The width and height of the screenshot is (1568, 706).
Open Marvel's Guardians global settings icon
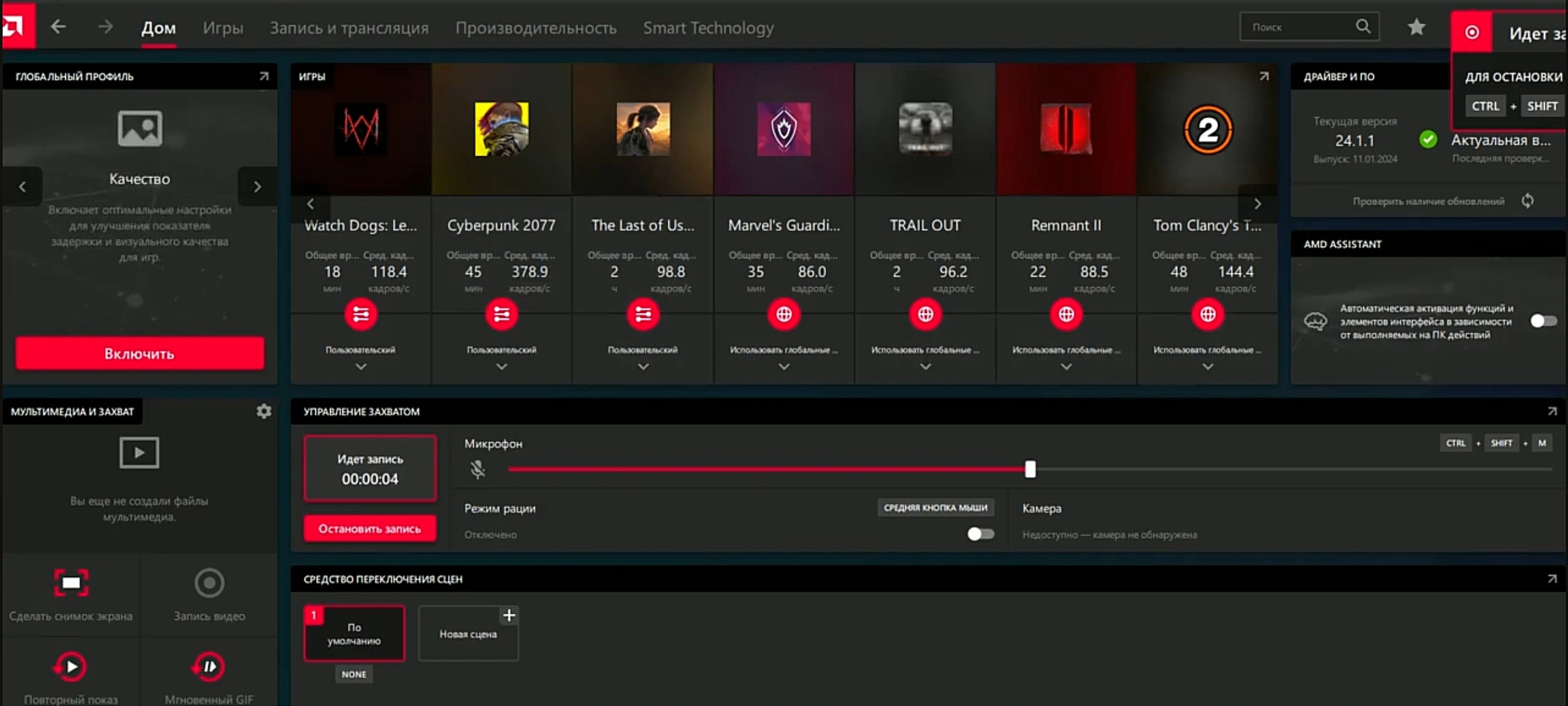pos(784,314)
